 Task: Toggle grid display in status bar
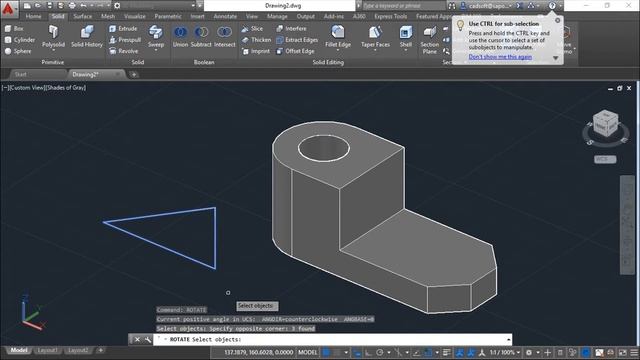(326, 352)
